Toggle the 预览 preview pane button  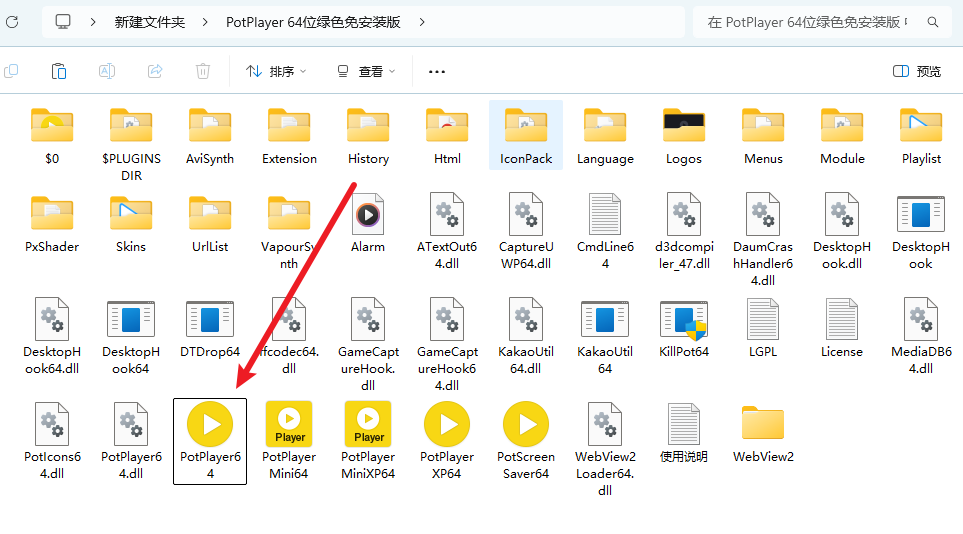(x=917, y=71)
